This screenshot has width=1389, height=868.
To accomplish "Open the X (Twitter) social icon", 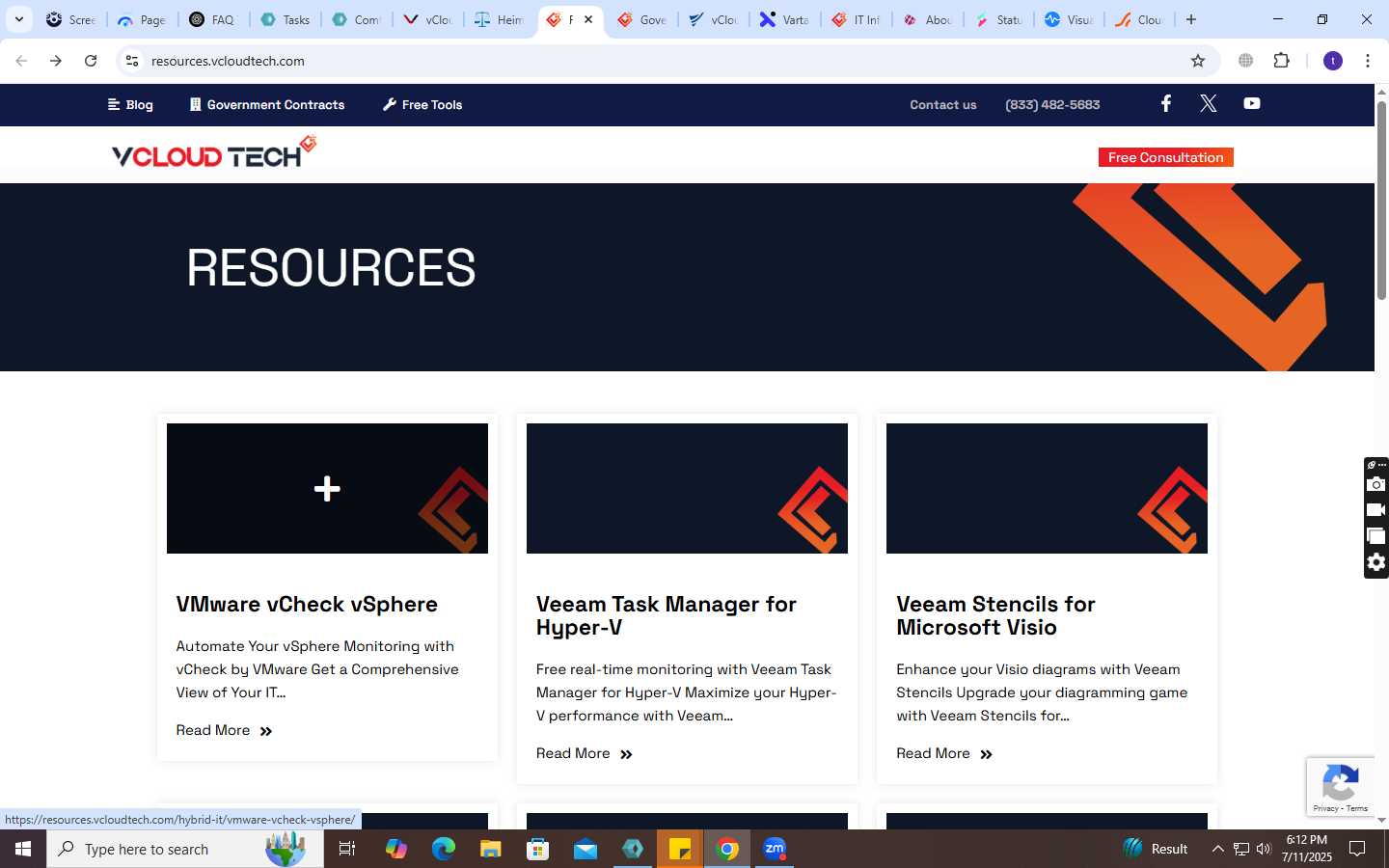I will [x=1208, y=103].
